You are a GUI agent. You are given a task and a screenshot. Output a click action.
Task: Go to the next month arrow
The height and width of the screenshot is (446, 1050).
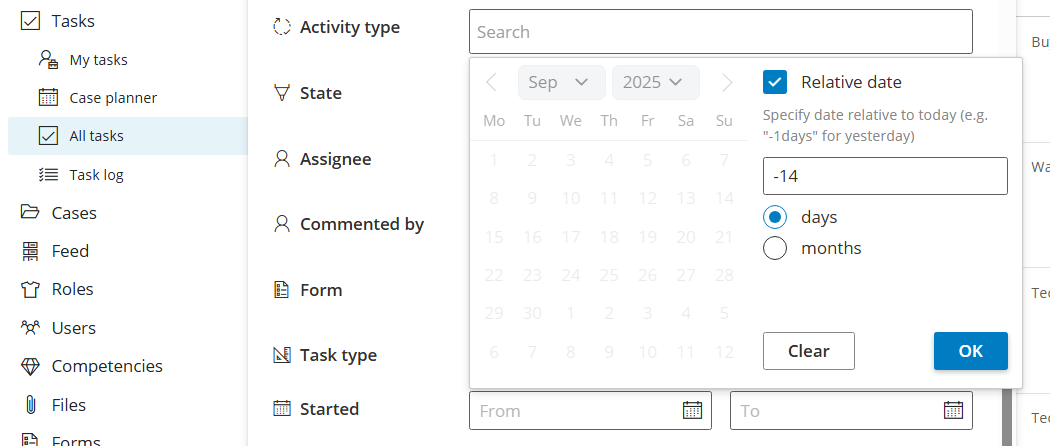coord(727,82)
